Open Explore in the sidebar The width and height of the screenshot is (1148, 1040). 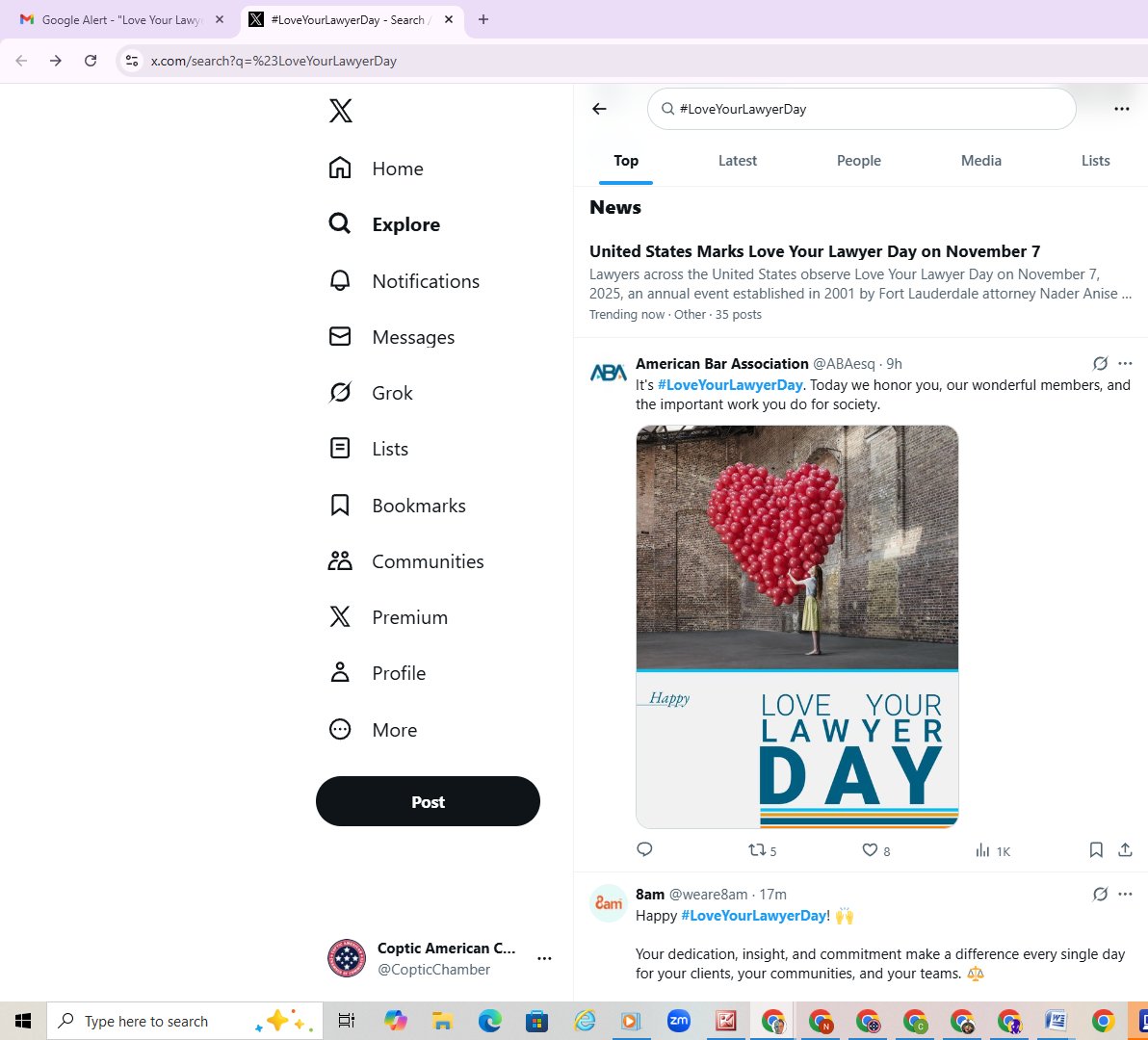[x=384, y=224]
